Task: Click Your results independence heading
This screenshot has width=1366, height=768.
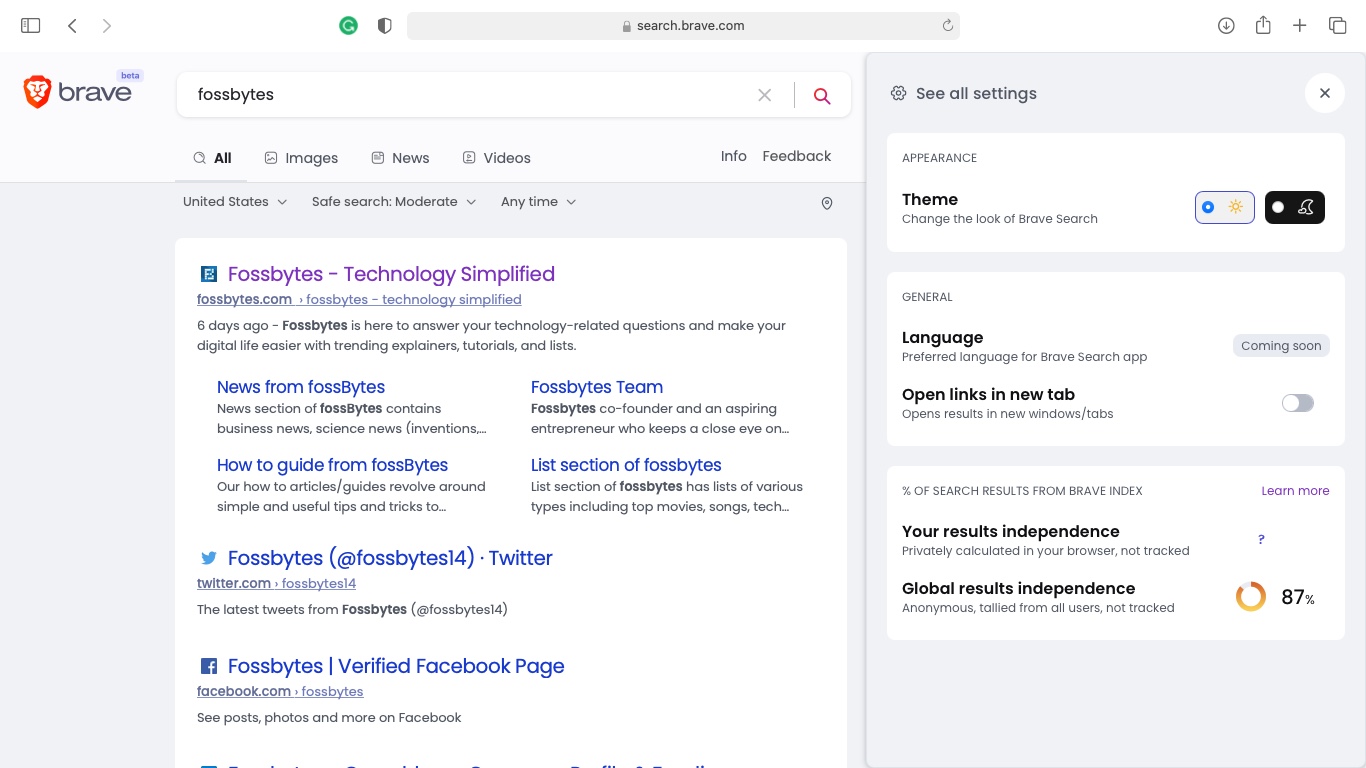Action: 1011,531
